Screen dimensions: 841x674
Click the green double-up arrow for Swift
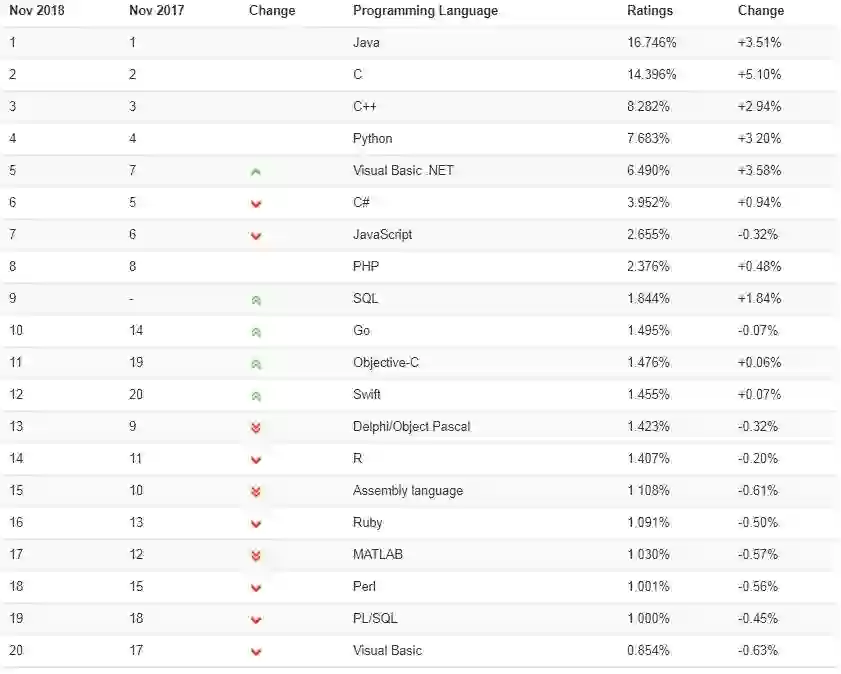tap(256, 396)
